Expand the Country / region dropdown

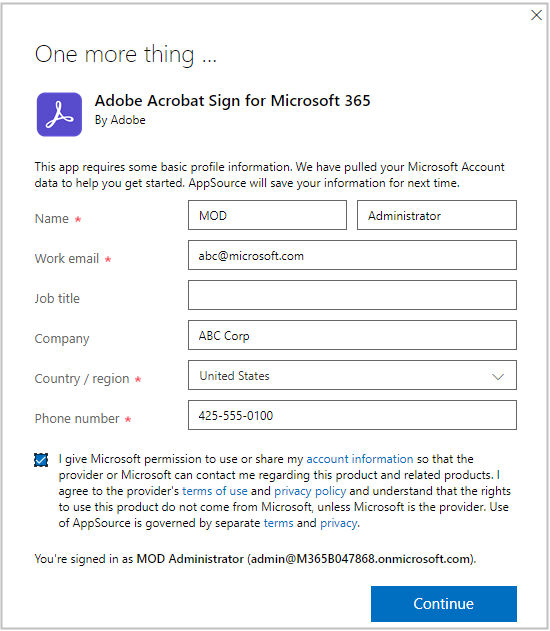(352, 375)
